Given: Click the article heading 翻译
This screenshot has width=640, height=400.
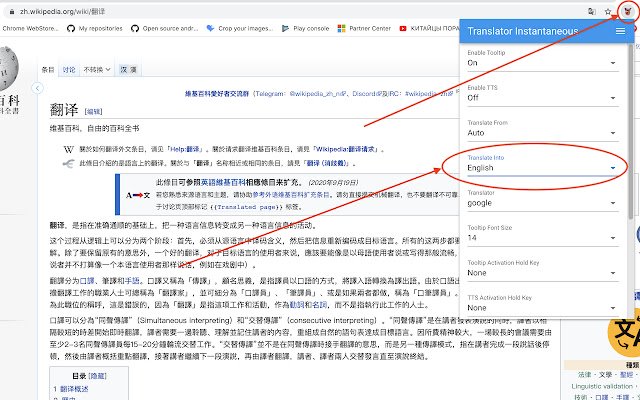Looking at the screenshot, I should 64,110.
